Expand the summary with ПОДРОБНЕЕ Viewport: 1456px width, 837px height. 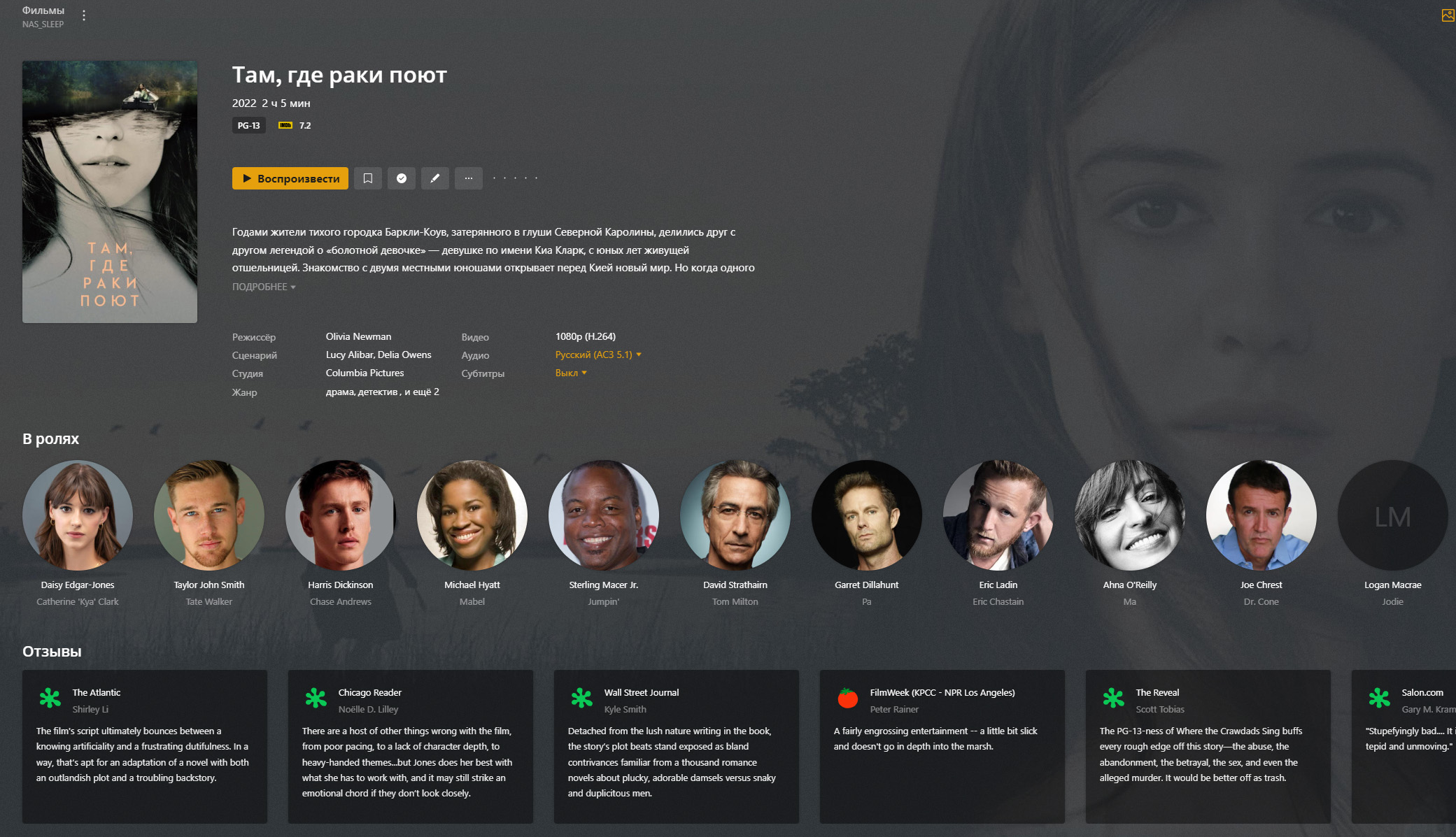(x=264, y=287)
